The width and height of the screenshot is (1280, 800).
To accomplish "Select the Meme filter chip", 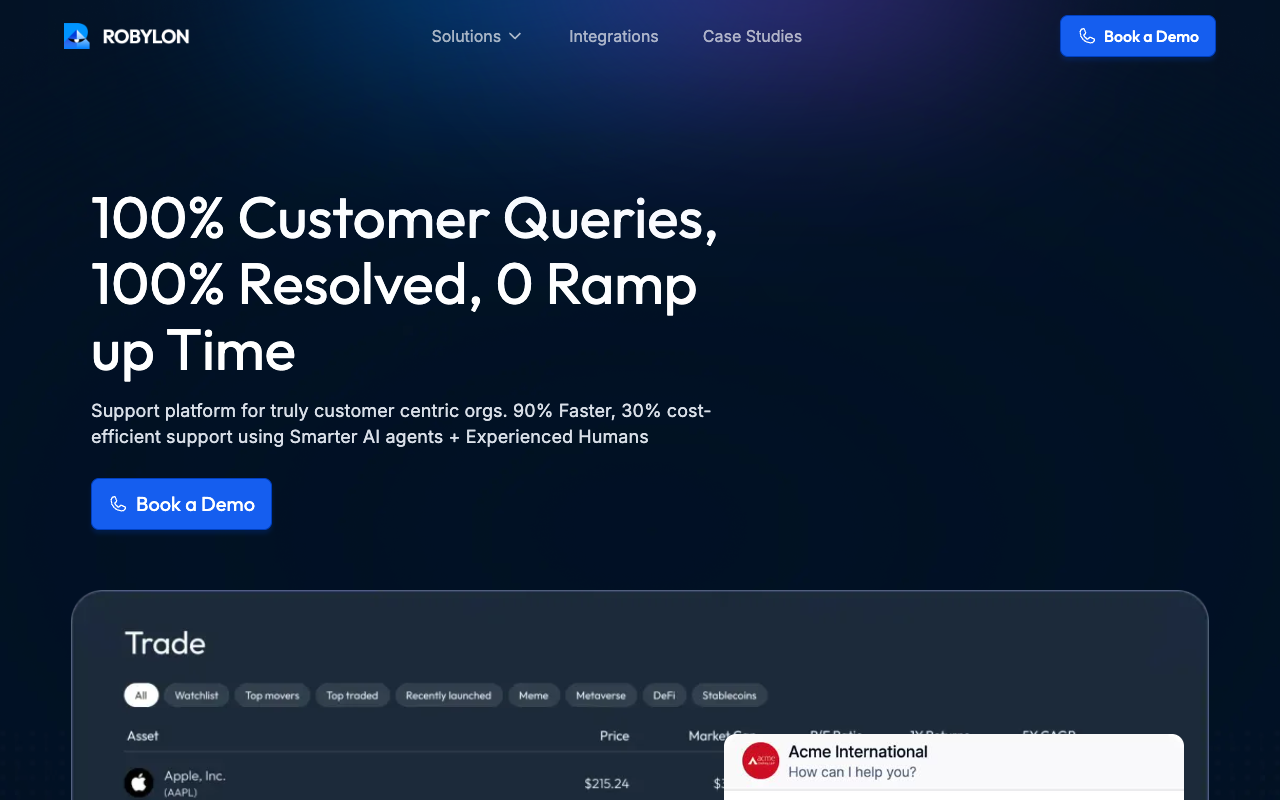I will (533, 695).
